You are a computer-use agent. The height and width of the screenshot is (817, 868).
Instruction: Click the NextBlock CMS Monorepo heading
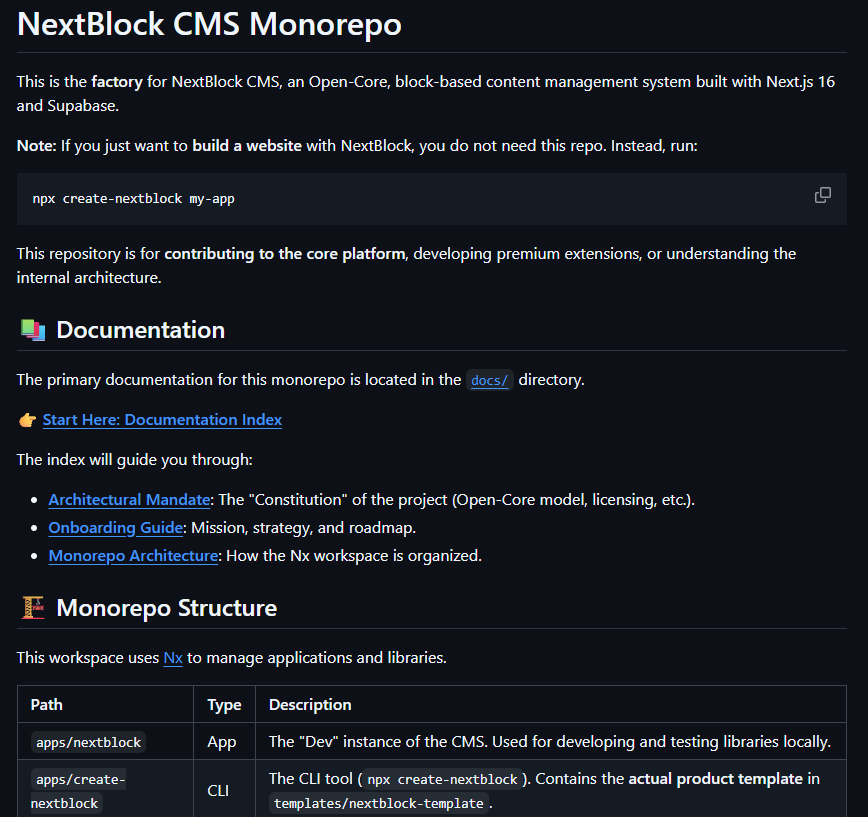[209, 25]
